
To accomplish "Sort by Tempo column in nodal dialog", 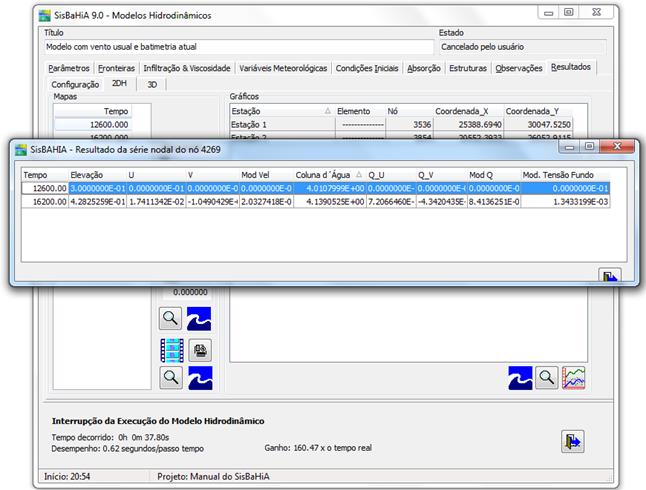I will [x=45, y=175].
